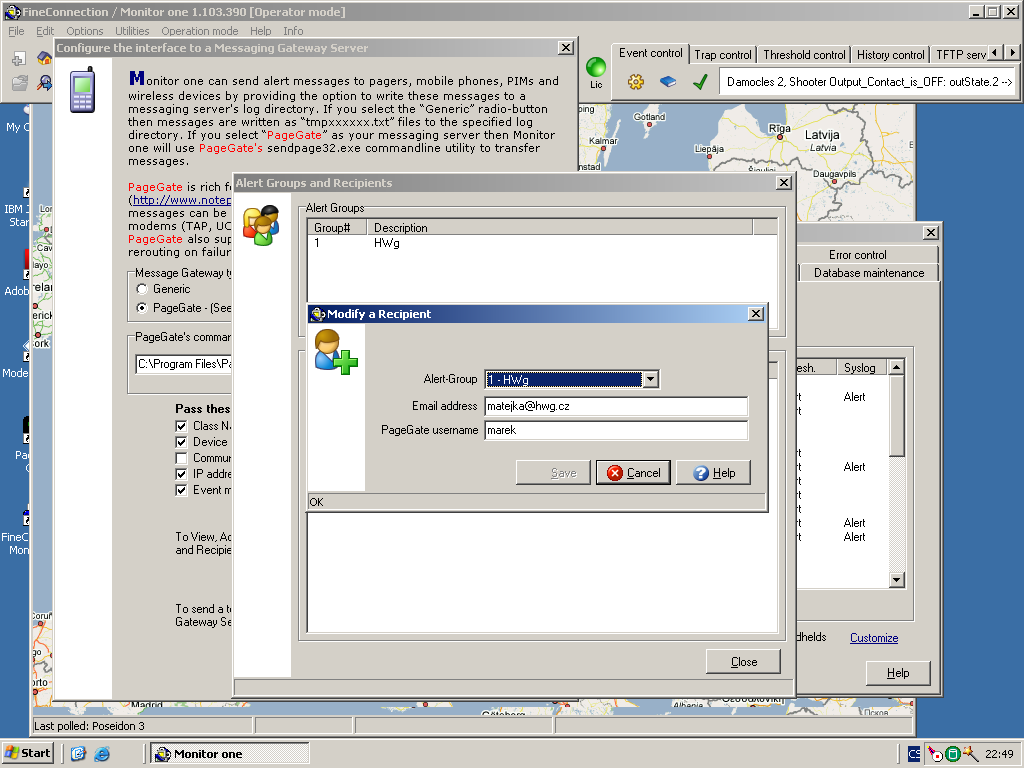Toggle the IP address checkbox

coord(182,474)
